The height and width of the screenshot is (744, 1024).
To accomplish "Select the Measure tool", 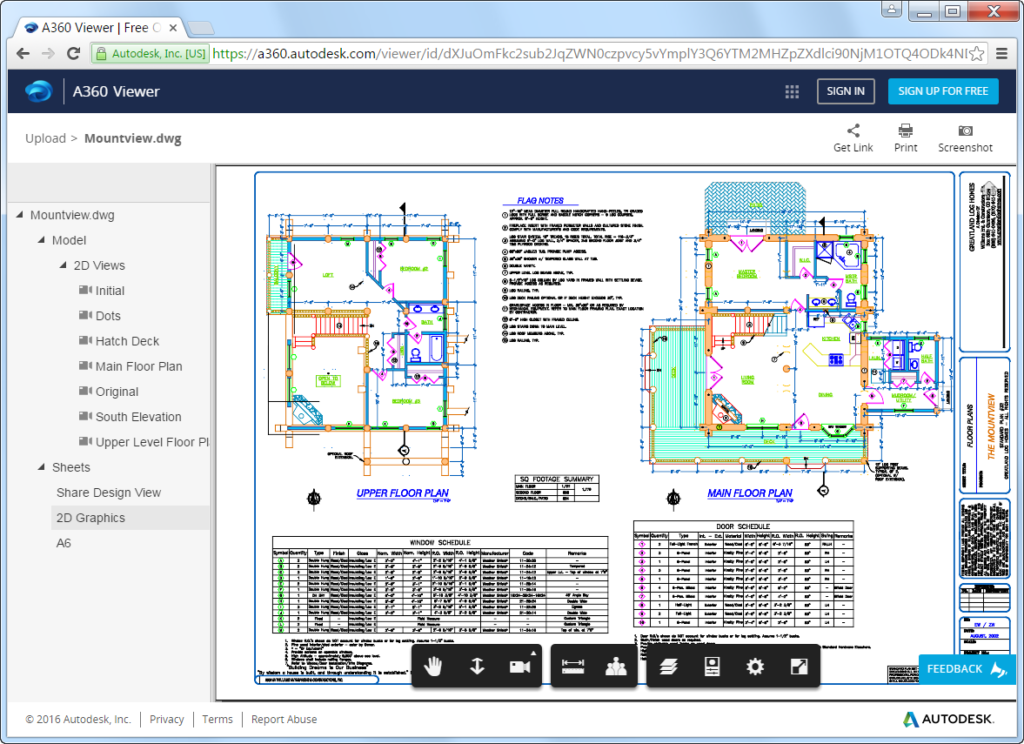I will click(573, 666).
